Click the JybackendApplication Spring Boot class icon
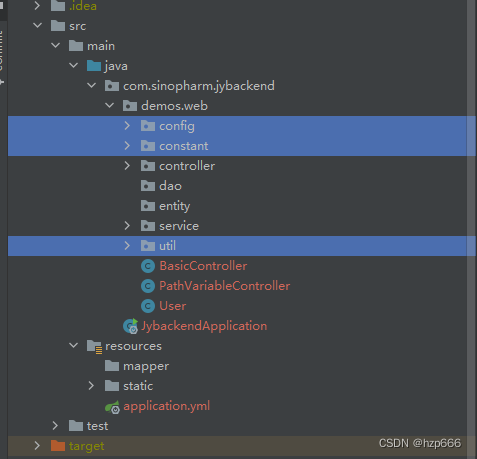The height and width of the screenshot is (459, 477). click(x=130, y=326)
